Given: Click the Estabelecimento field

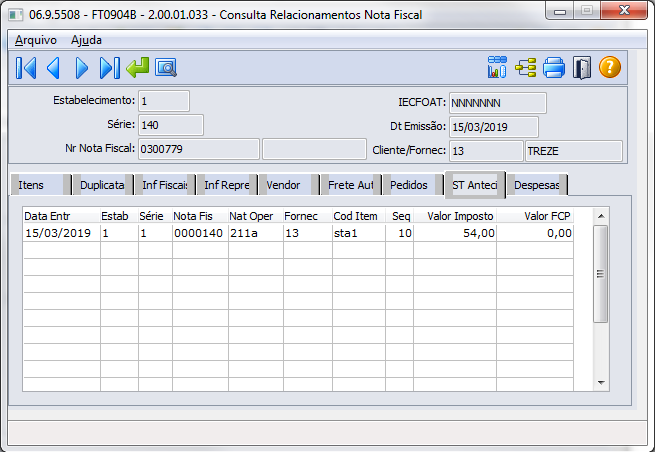Looking at the screenshot, I should pos(164,101).
